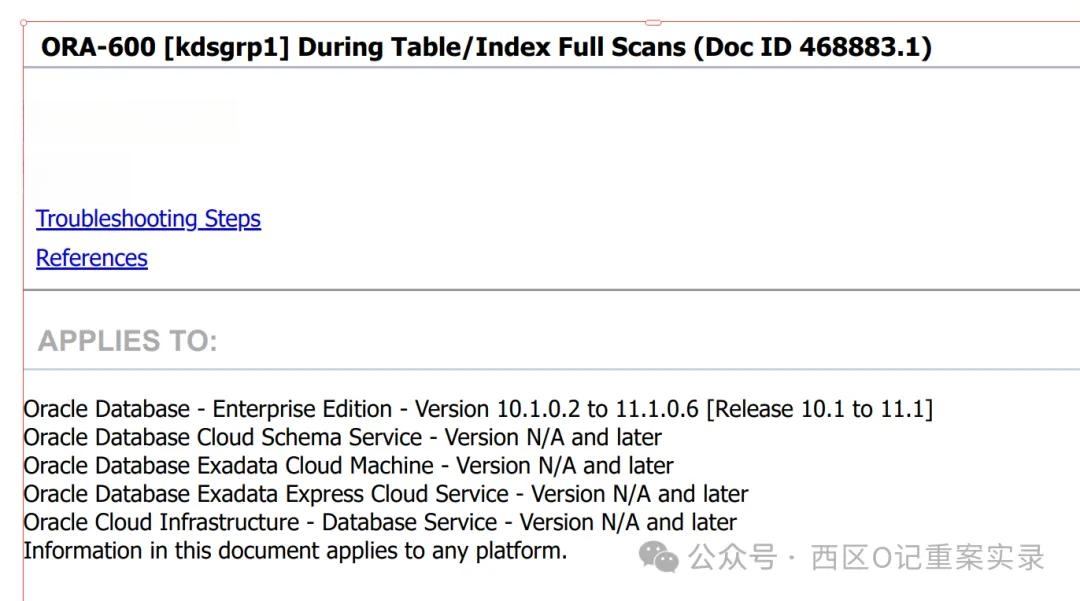The height and width of the screenshot is (601, 1080).
Task: Click the Exadata Express Cloud Service line
Action: [386, 494]
